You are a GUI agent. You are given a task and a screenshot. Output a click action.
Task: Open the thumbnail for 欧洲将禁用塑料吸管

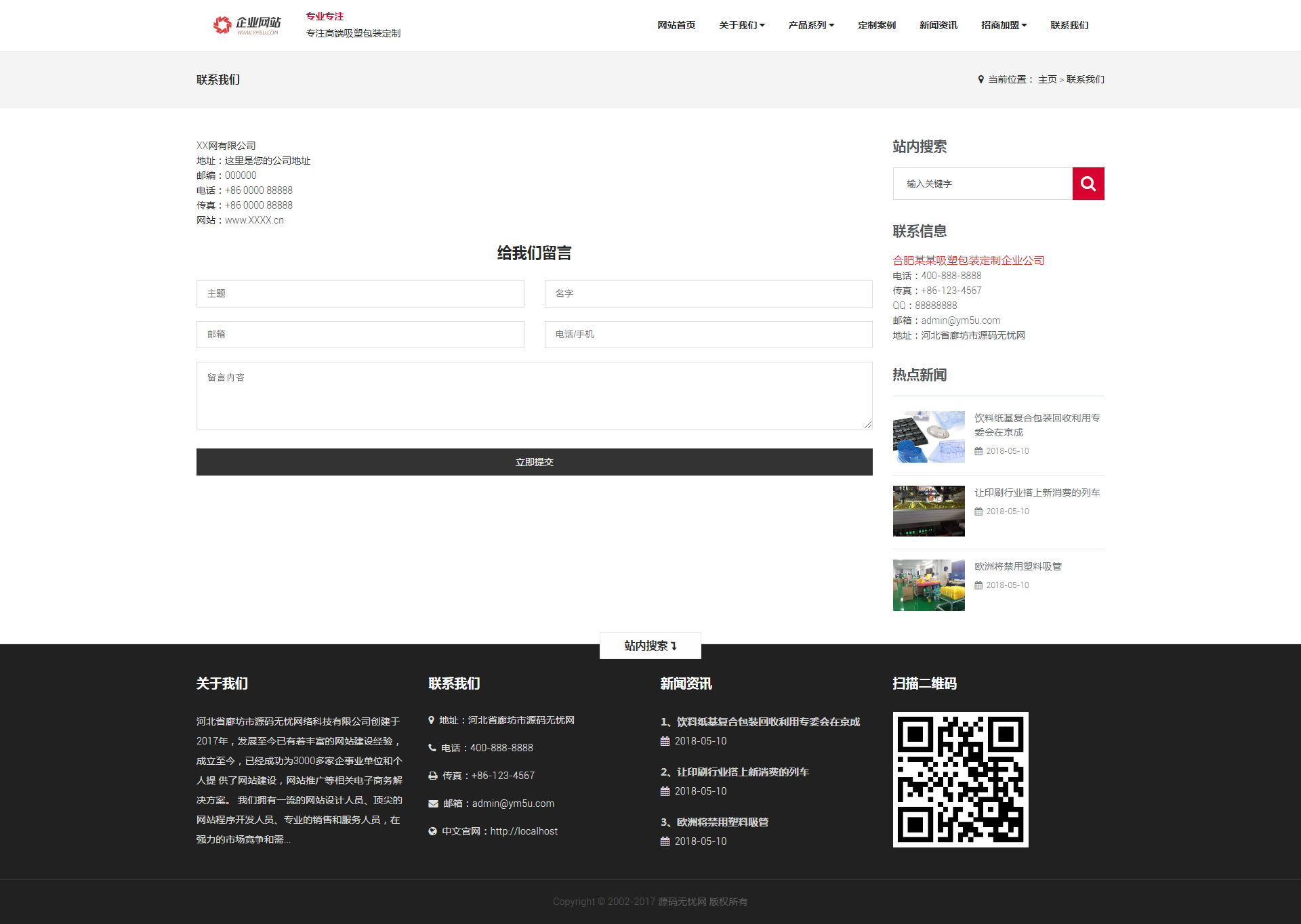click(x=928, y=585)
